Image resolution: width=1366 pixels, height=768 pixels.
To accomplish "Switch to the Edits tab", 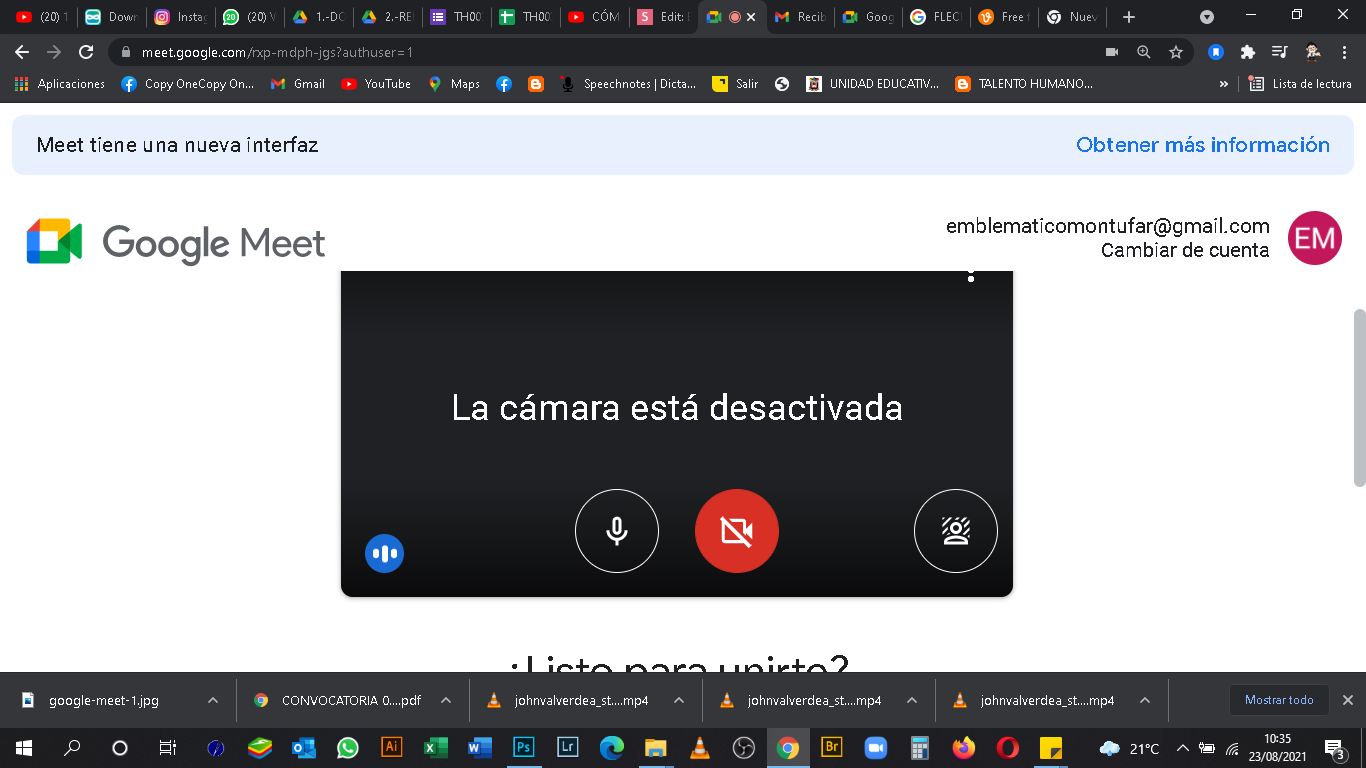I will click(664, 17).
